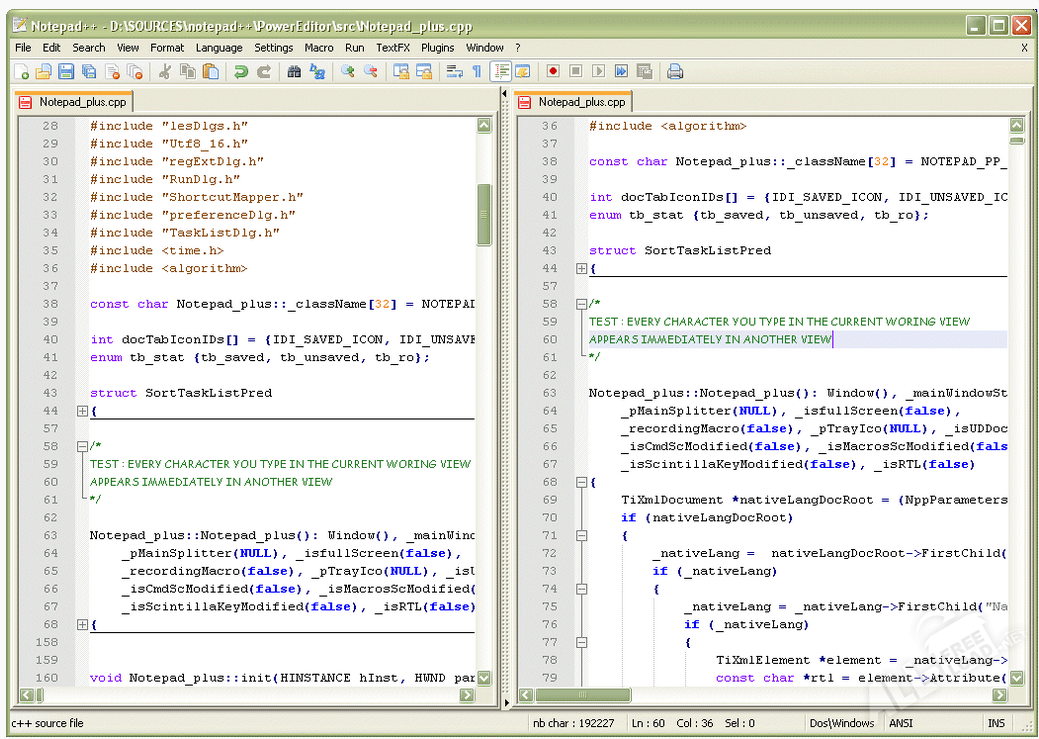Toggle the show all characters pilcrow button
Screen dimensions: 1039x739
coord(476,71)
